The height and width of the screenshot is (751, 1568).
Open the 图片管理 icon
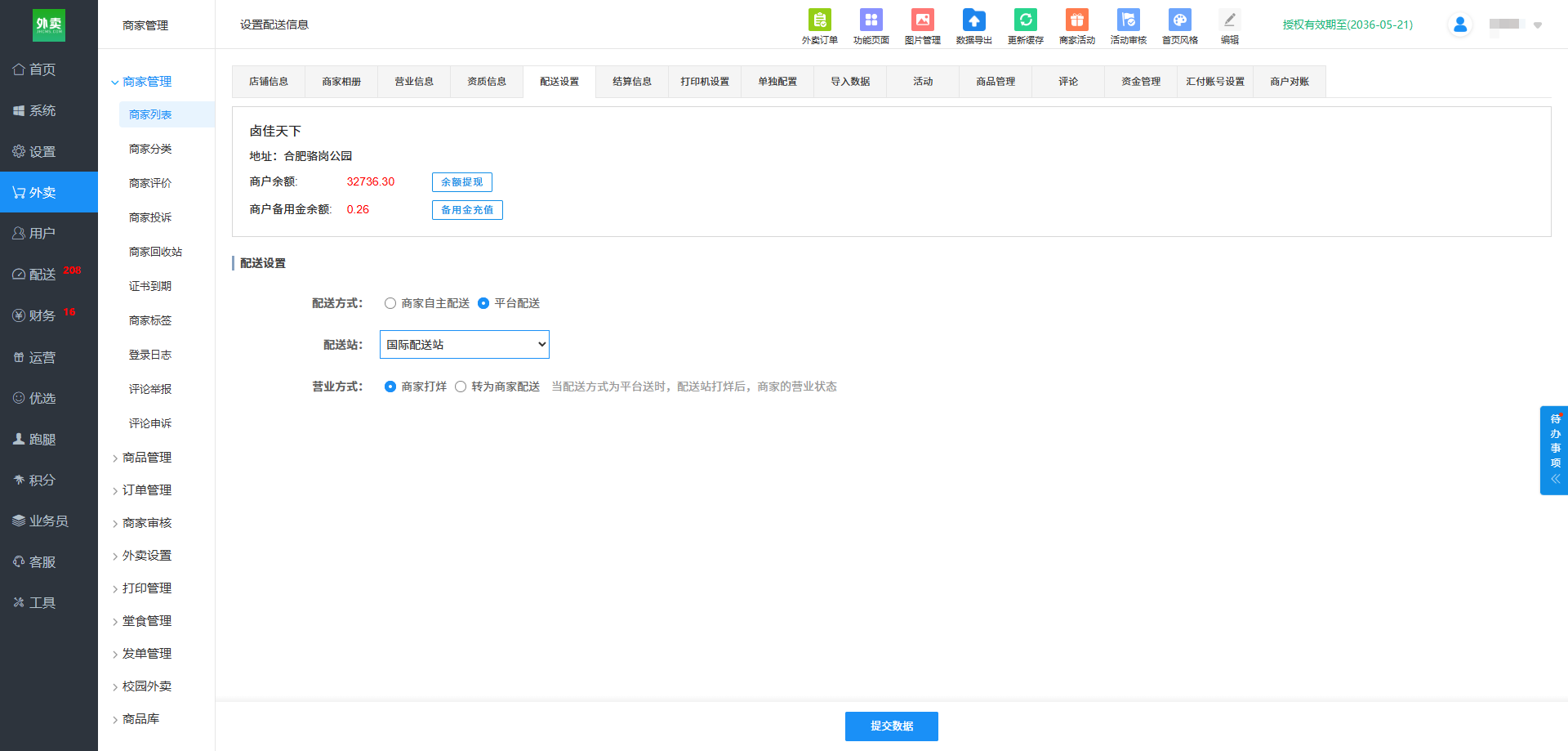pyautogui.click(x=922, y=26)
